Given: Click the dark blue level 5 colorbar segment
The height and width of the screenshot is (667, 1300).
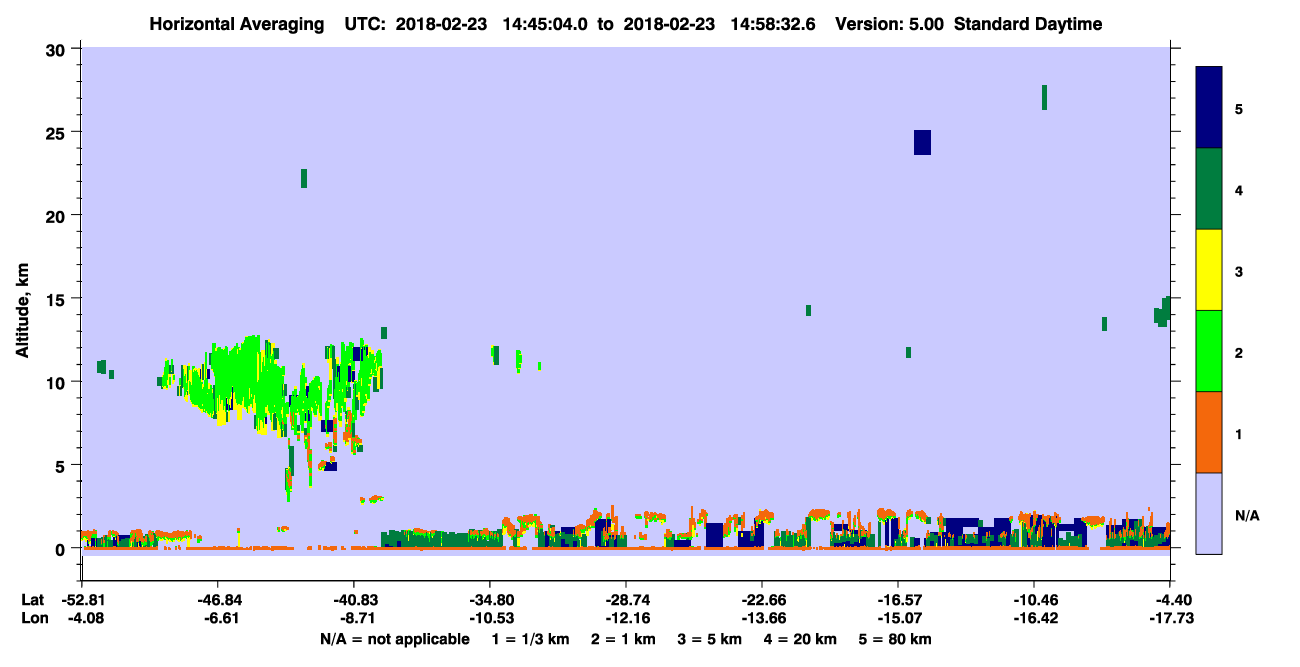Looking at the screenshot, I should [1209, 108].
